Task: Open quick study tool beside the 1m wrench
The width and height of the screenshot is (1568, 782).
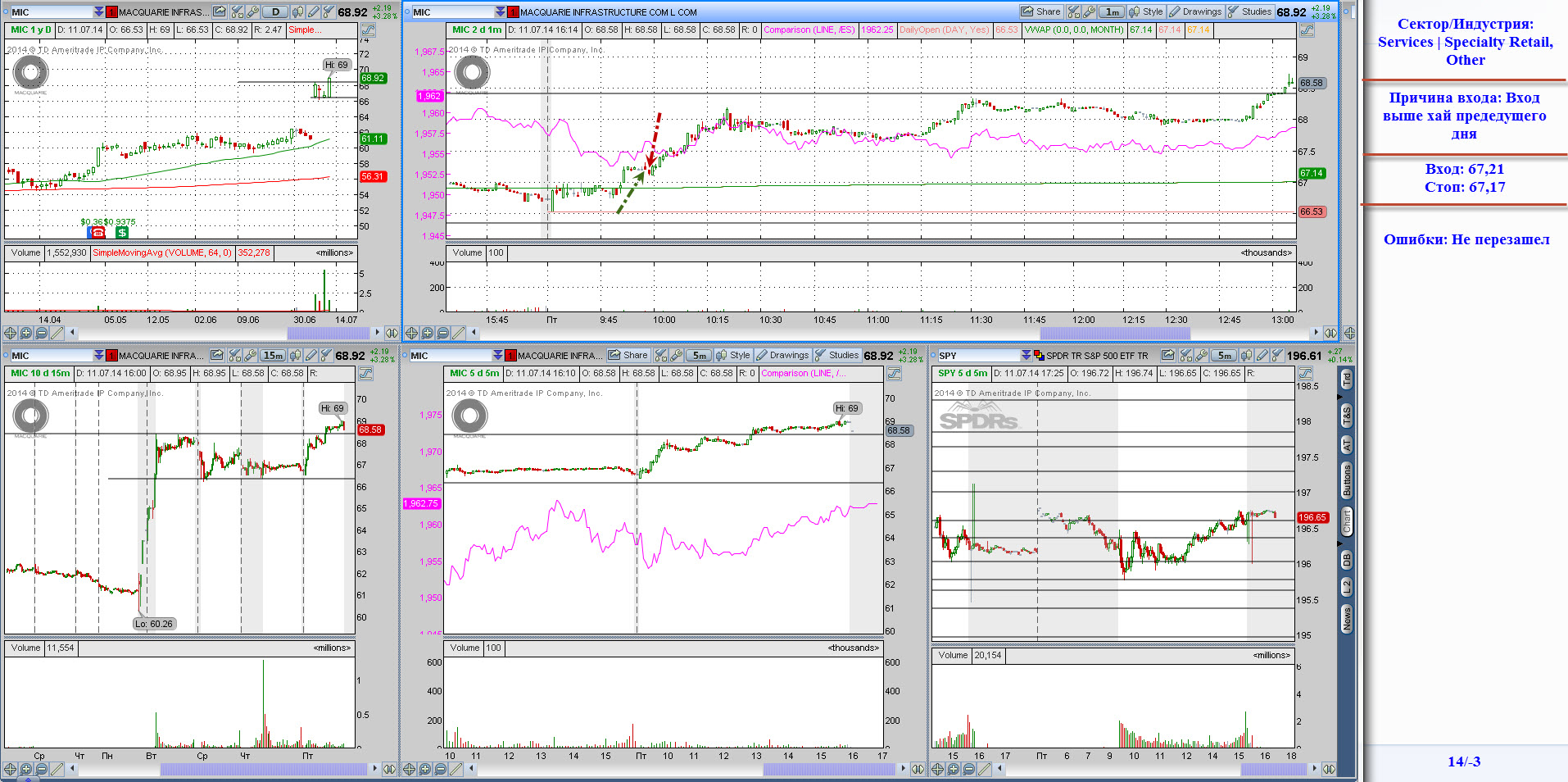Action: click(1074, 11)
